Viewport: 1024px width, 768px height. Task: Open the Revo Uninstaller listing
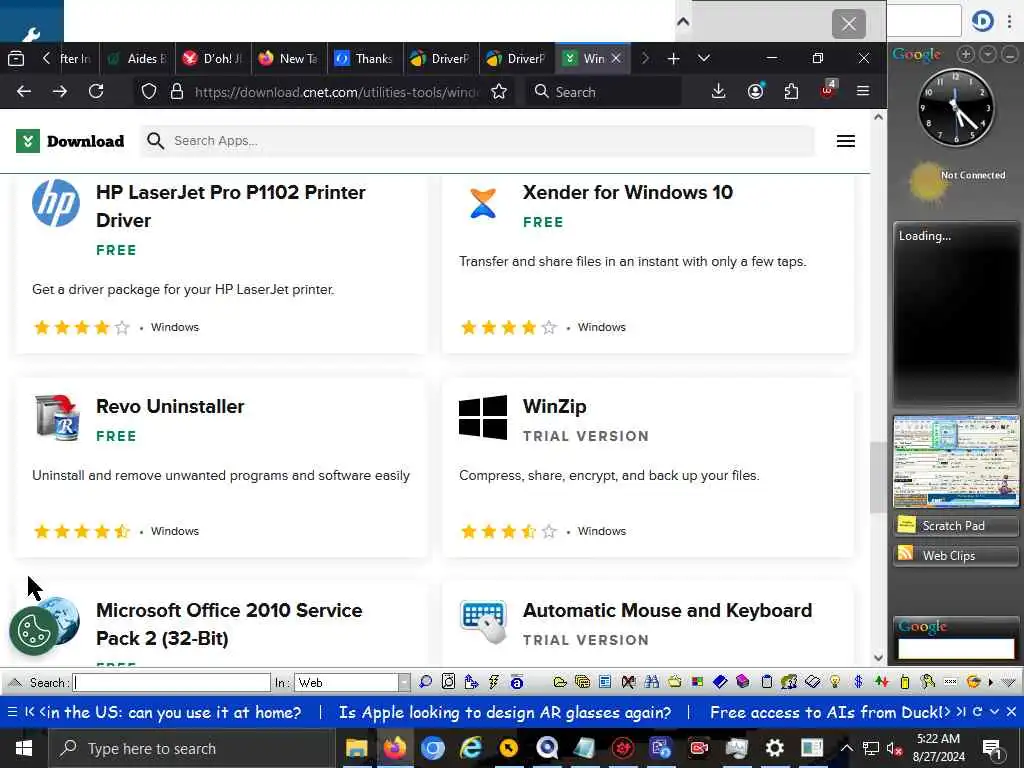(170, 406)
